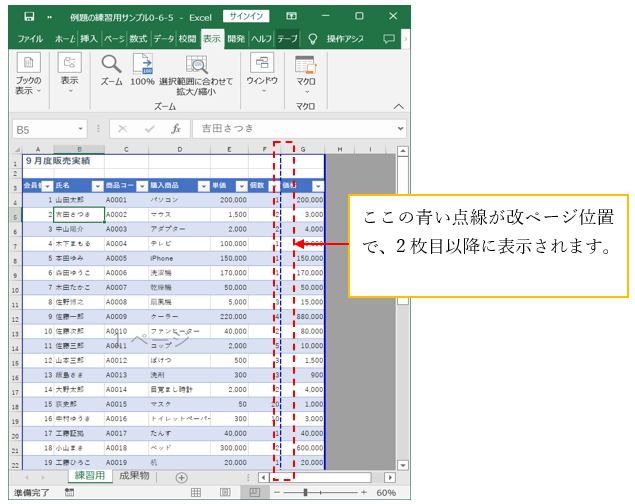The image size is (635, 504).
Task: Click the zoom slider in status bar
Action: tap(318, 493)
